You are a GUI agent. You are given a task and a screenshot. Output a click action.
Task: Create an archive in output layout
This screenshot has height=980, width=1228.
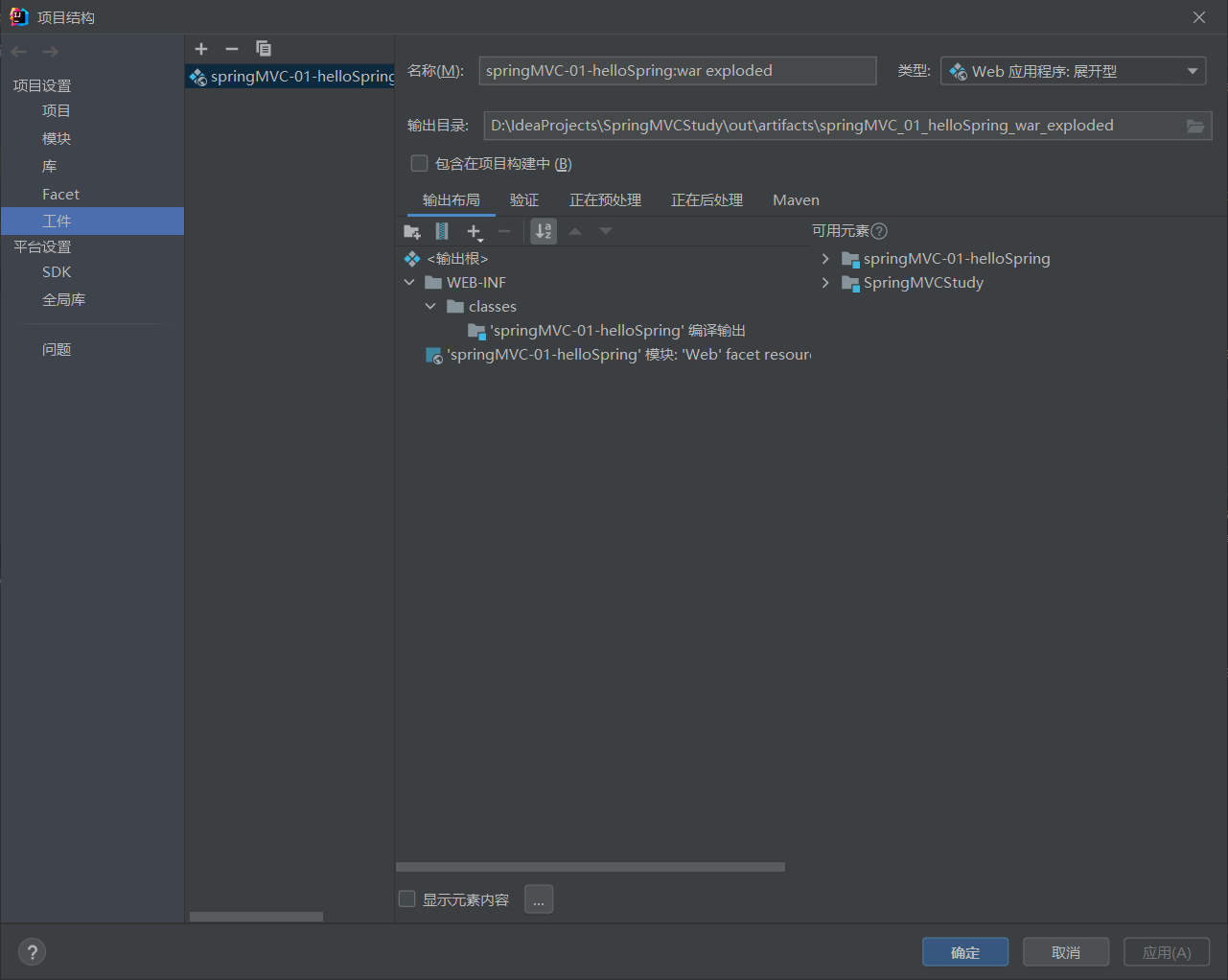click(442, 231)
